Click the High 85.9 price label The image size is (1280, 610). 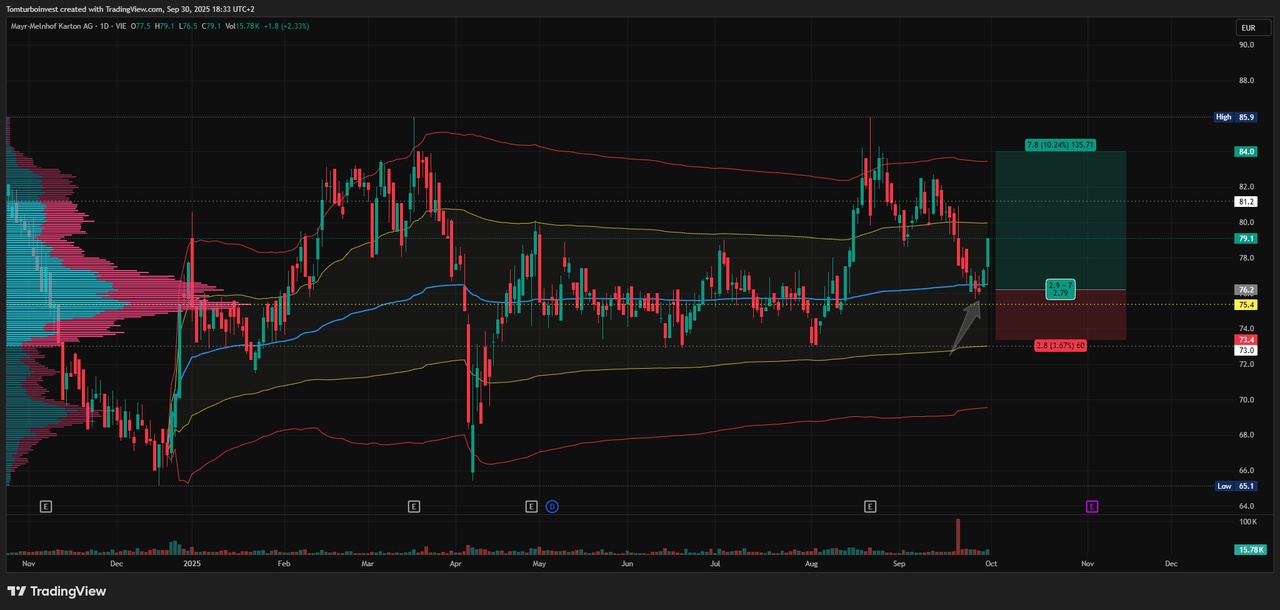tap(1235, 117)
